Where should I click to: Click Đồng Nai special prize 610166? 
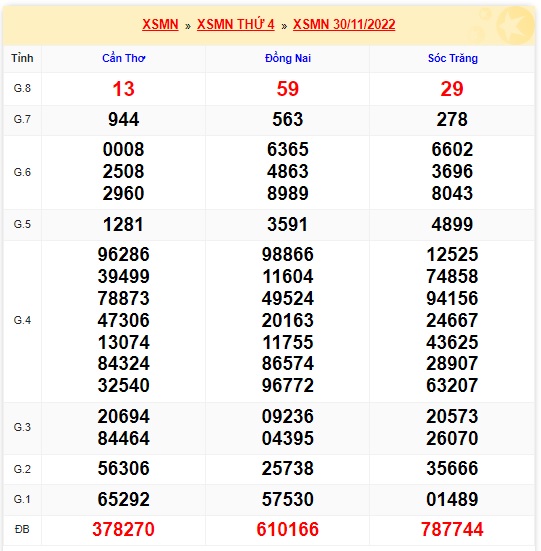[x=288, y=529]
